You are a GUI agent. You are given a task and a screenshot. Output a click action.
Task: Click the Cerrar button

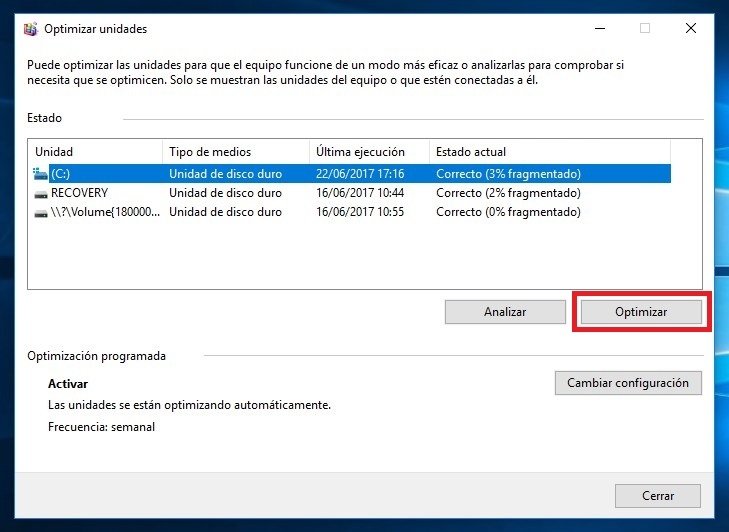(x=658, y=496)
